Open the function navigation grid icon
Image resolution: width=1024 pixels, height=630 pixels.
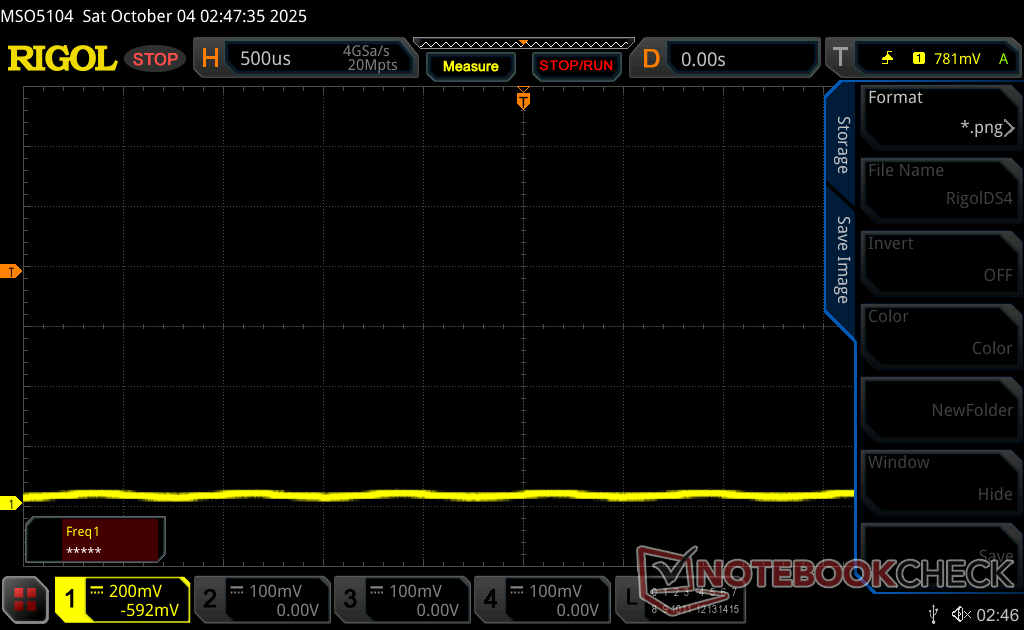pos(26,600)
